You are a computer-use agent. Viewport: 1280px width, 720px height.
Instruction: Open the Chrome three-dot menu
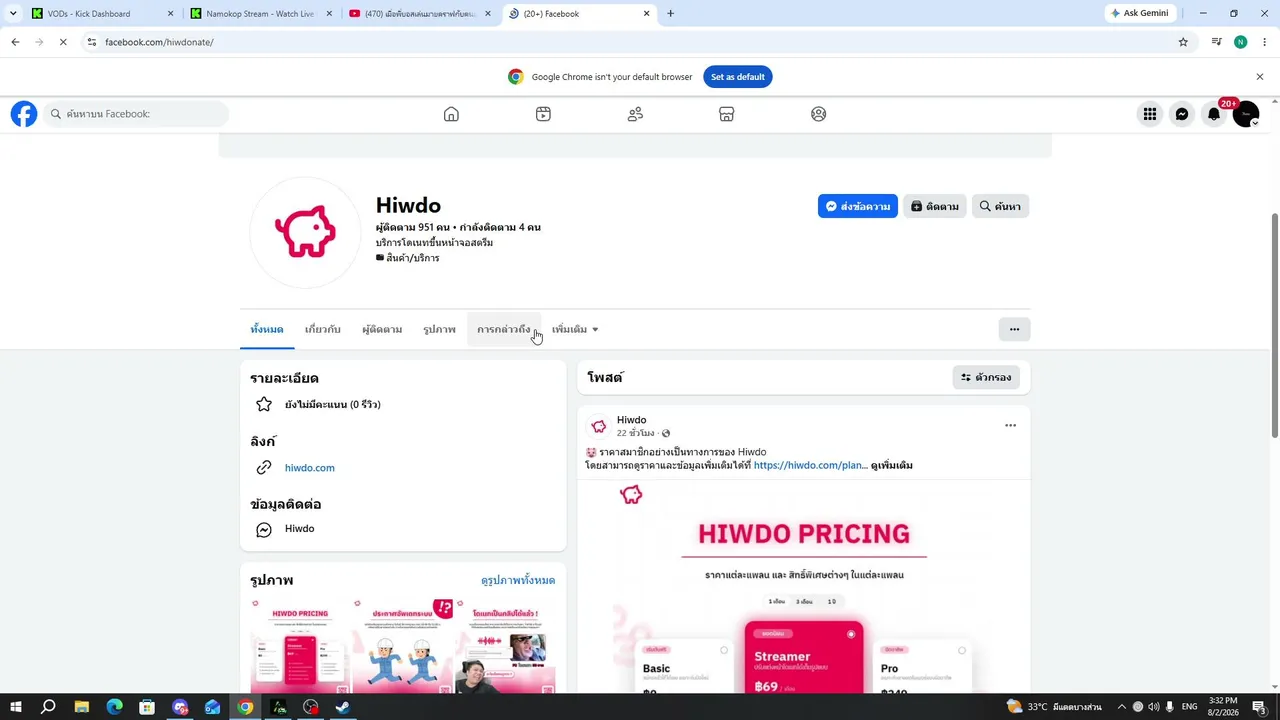(x=1265, y=42)
